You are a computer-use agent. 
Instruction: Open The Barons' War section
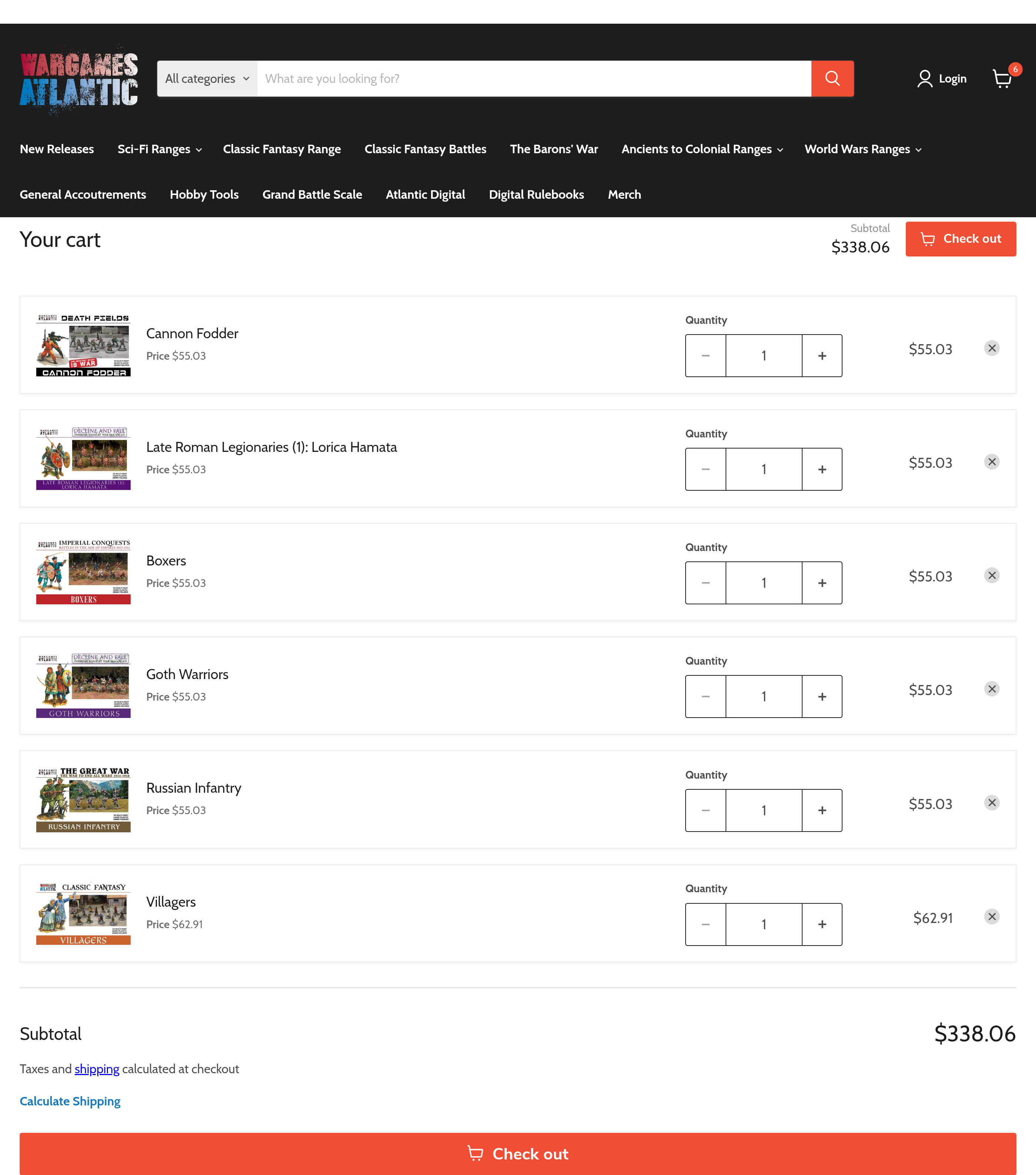[x=554, y=149]
